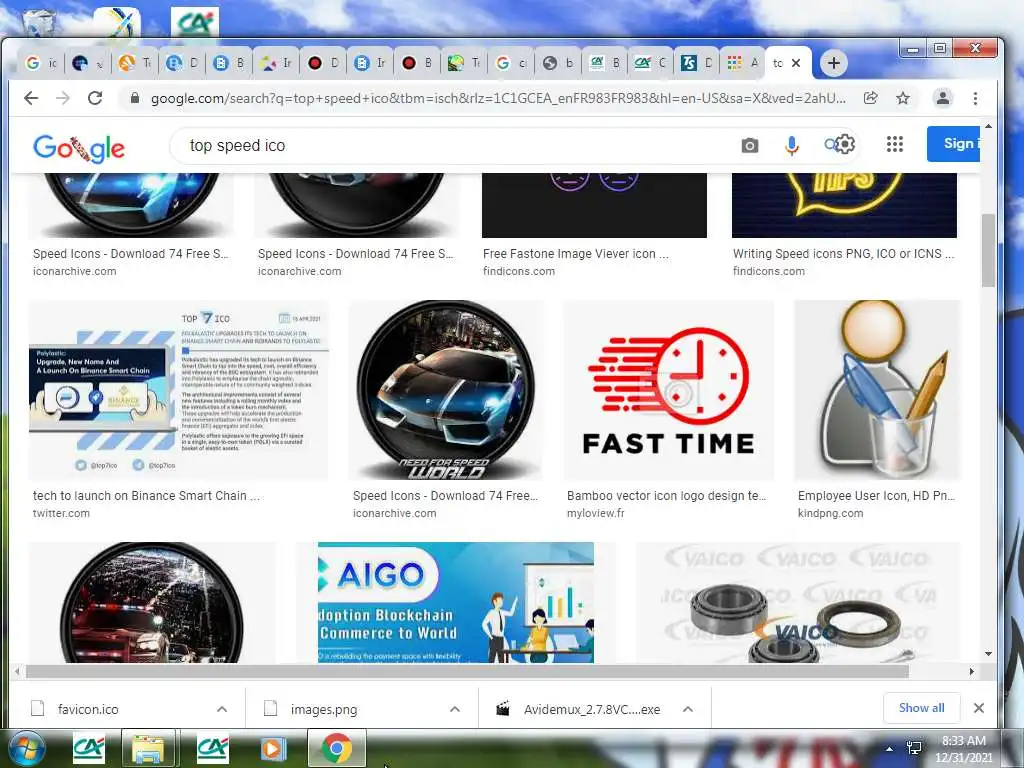Close the active 'to' tab

tap(795, 63)
